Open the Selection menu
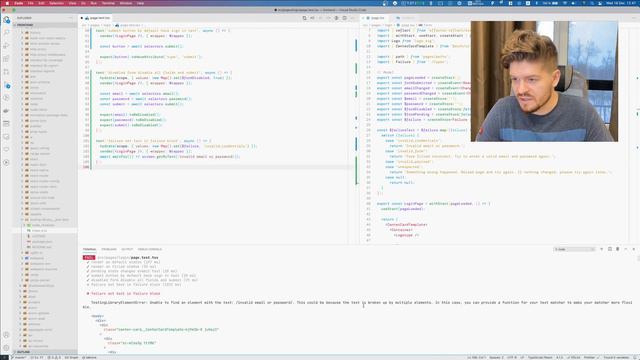 [56, 3]
